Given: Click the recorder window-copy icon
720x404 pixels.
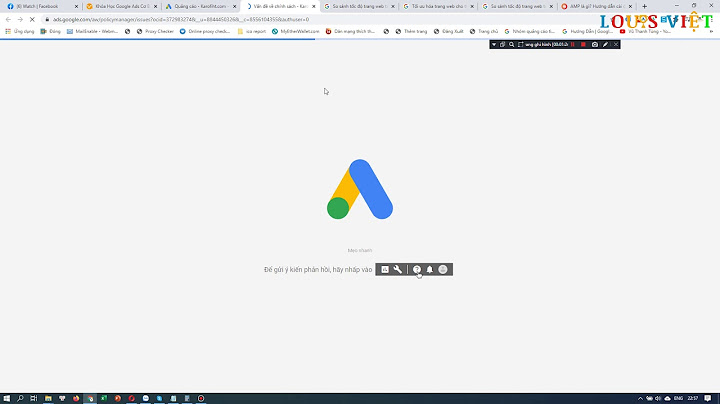Looking at the screenshot, I should point(502,45).
